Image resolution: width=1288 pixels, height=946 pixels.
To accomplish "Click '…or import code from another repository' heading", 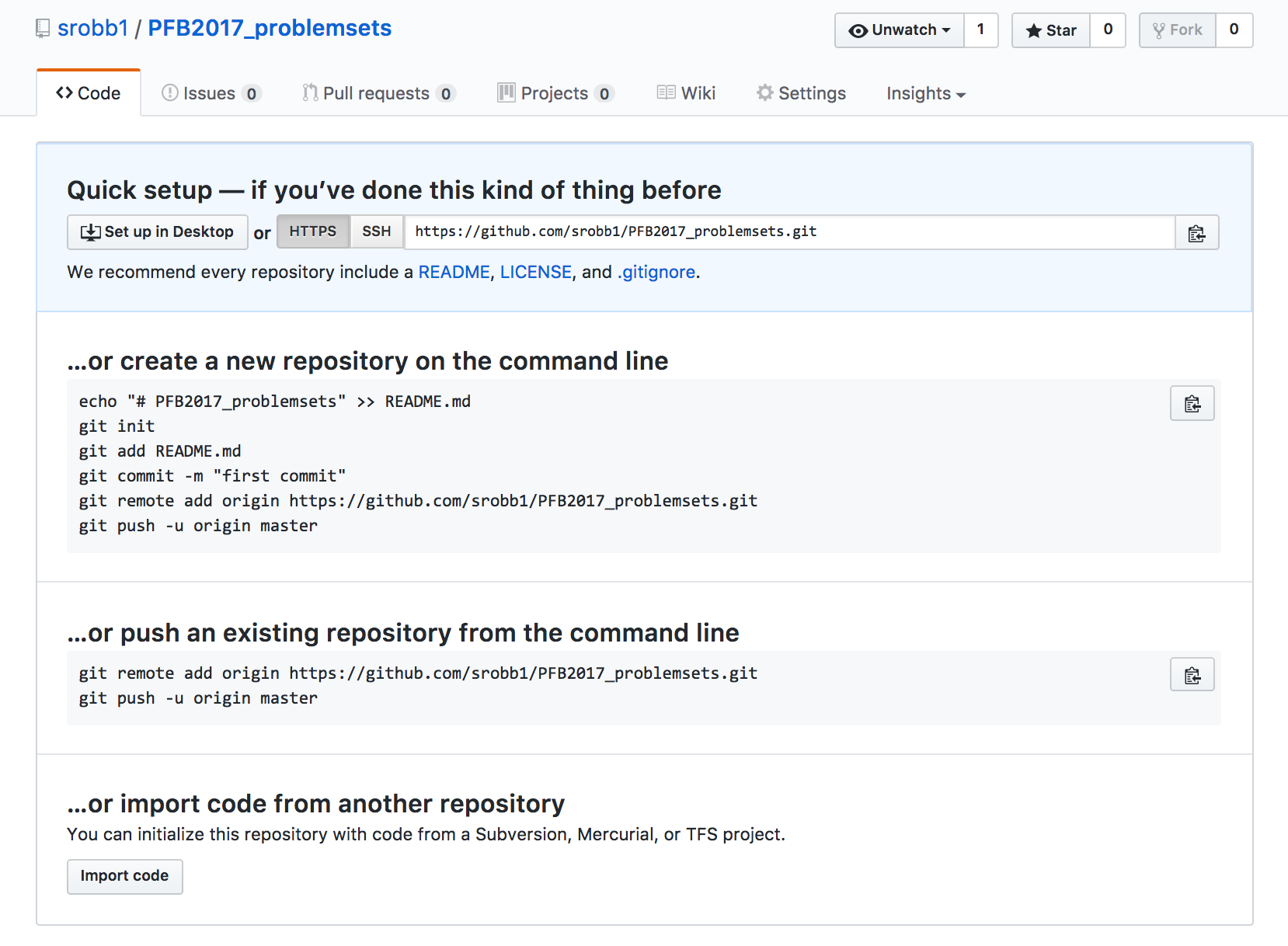I will point(316,804).
